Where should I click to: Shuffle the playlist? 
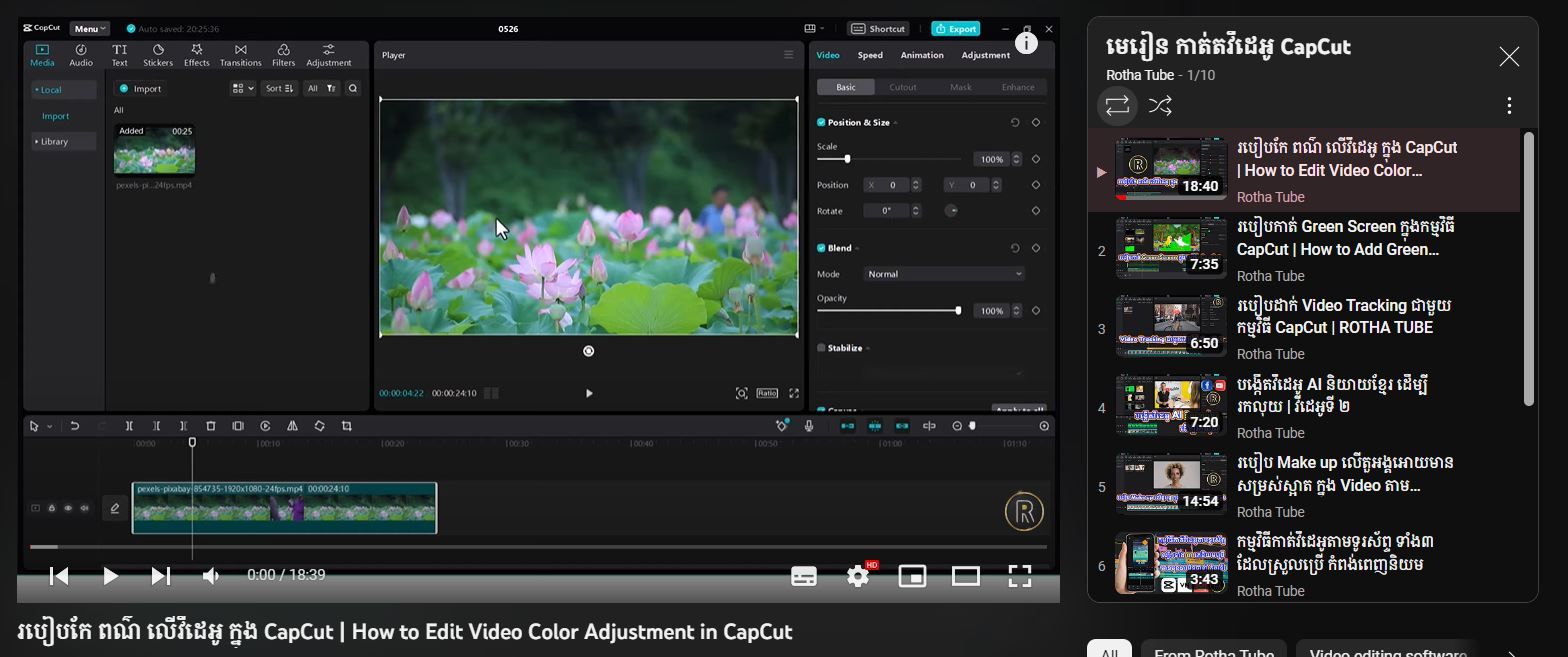[x=1160, y=106]
